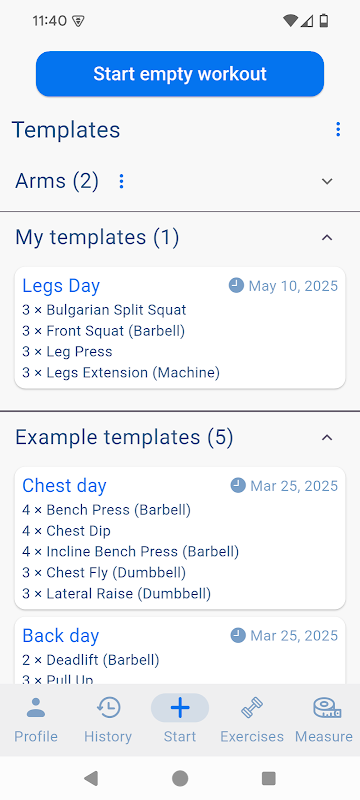Image resolution: width=360 pixels, height=800 pixels.
Task: Tap the Android home circle button
Action: [180, 778]
